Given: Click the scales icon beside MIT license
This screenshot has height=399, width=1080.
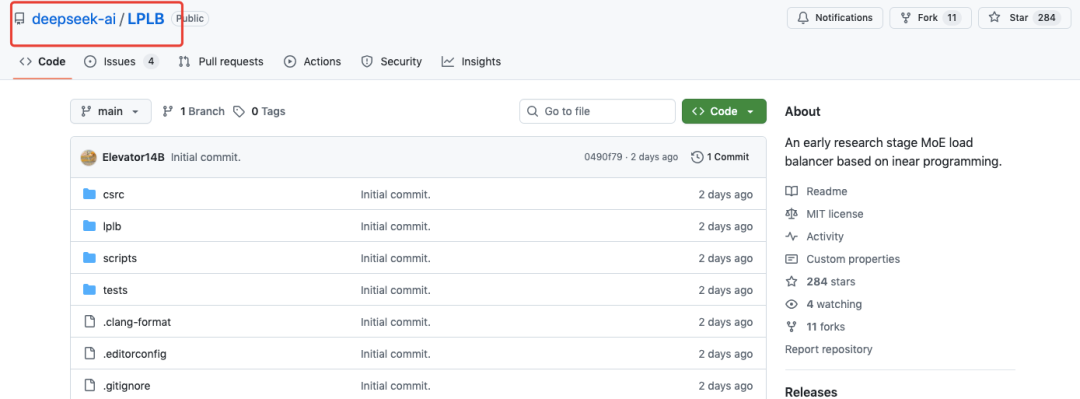Looking at the screenshot, I should tap(792, 214).
